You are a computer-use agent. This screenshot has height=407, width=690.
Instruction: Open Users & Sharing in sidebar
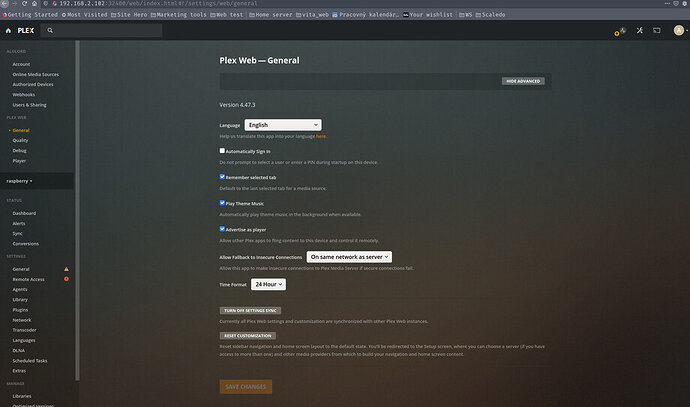tap(29, 105)
